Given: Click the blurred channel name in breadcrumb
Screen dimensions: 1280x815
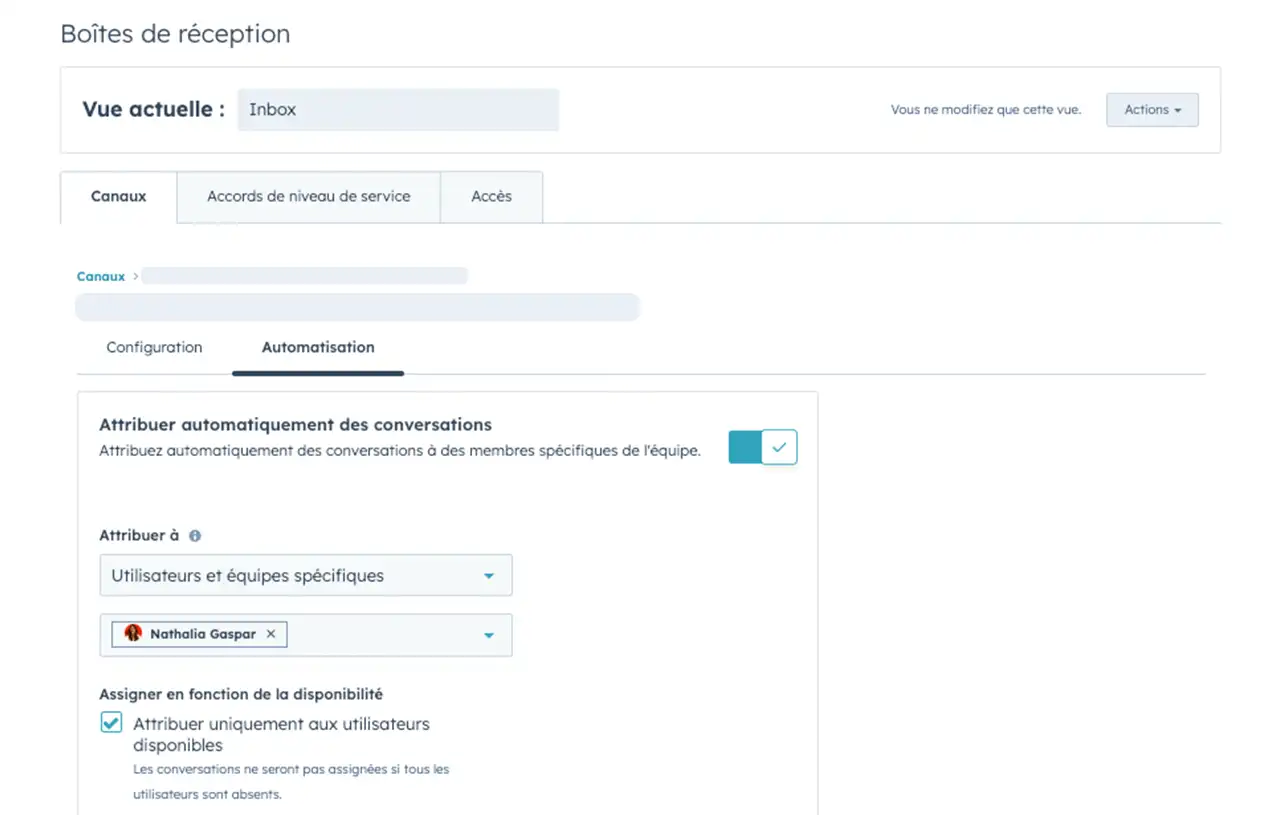Looking at the screenshot, I should pos(304,276).
